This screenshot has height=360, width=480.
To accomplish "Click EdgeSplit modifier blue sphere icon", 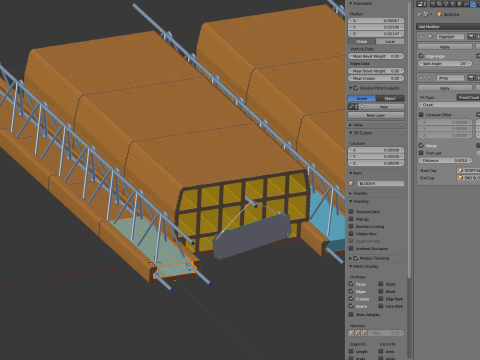I will 430,37.
